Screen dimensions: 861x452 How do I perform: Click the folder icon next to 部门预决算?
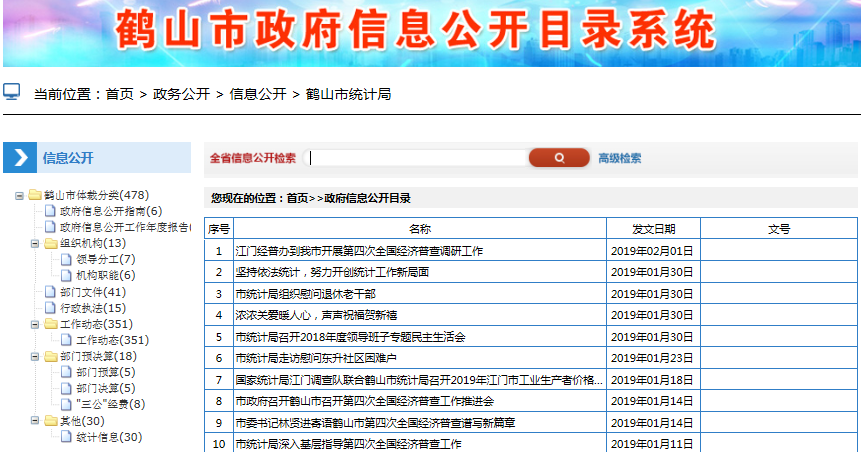tap(51, 356)
